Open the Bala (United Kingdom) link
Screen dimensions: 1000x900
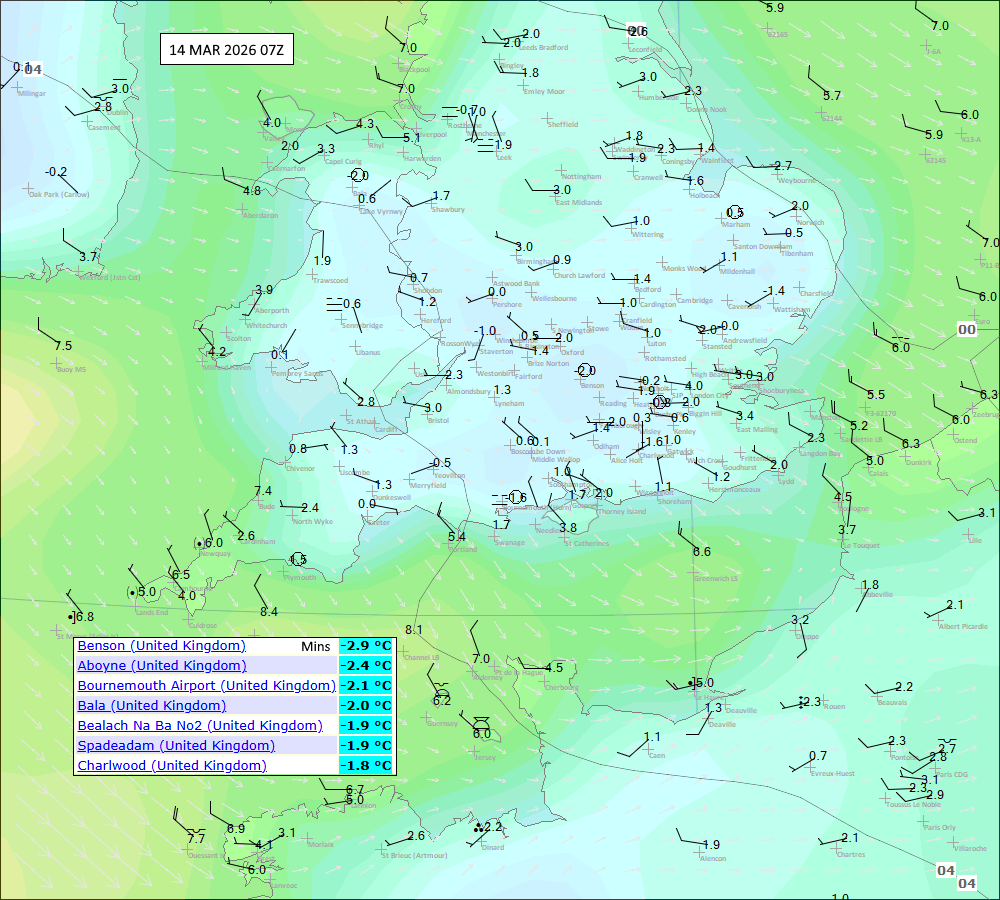[x=152, y=705]
